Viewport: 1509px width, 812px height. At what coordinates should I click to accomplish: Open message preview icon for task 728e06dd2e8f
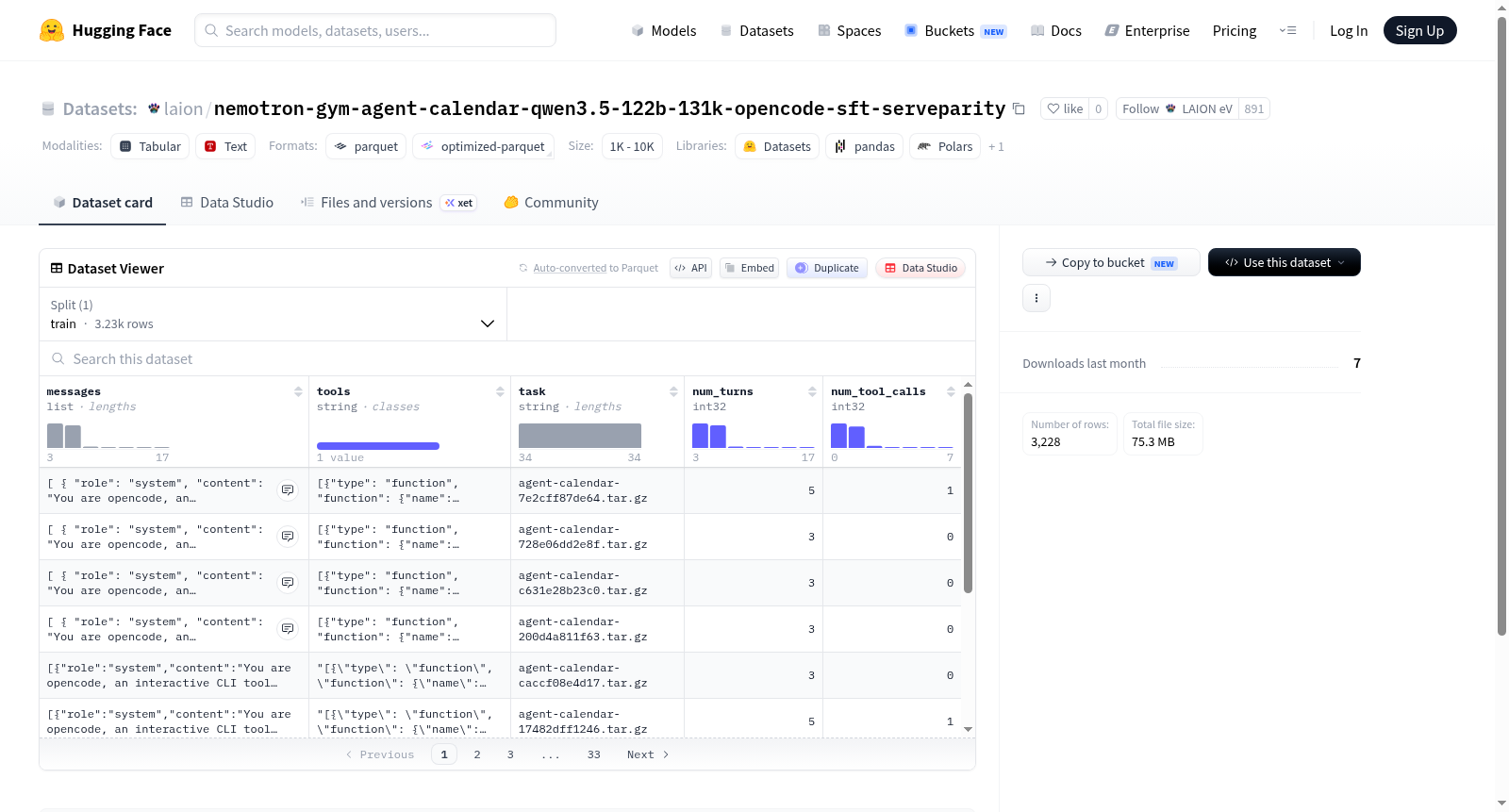coord(288,537)
